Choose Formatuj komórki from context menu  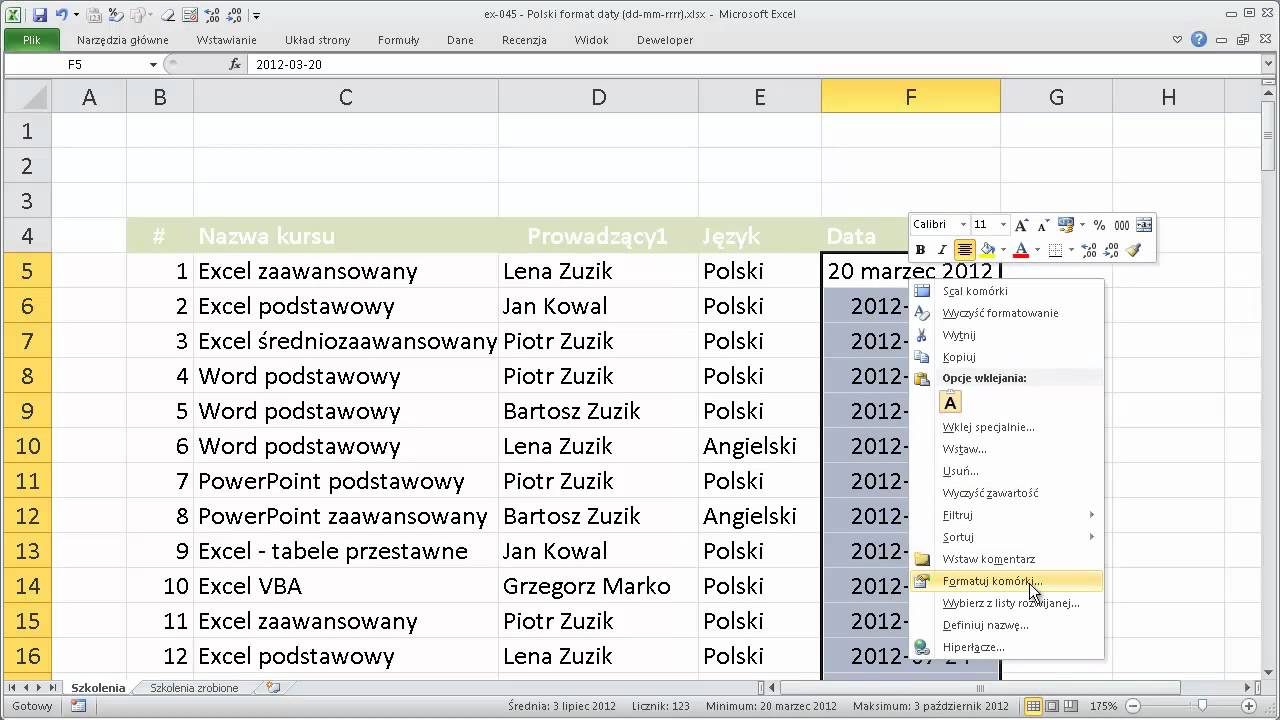point(1006,581)
